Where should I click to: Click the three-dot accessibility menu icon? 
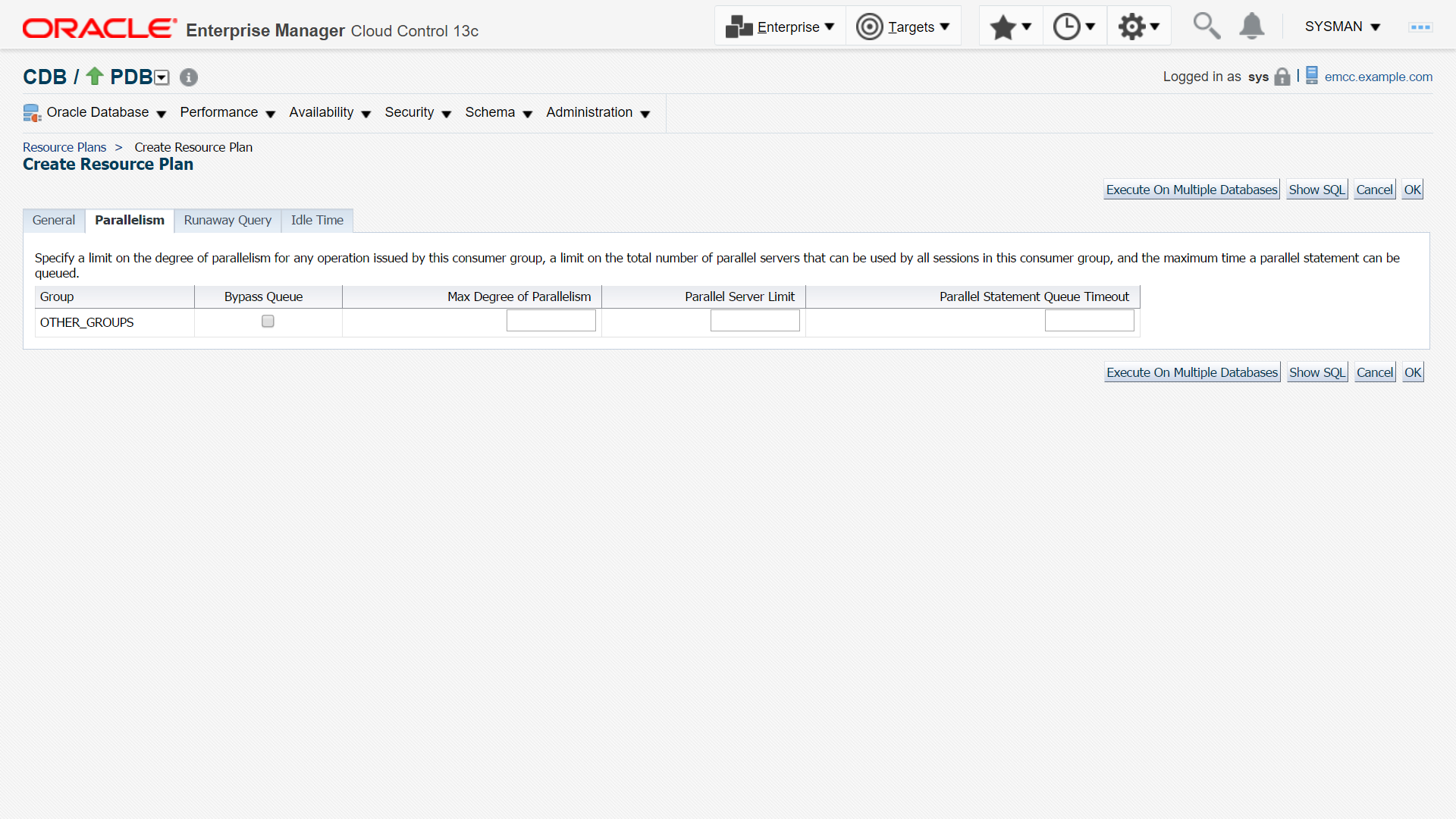1420,27
